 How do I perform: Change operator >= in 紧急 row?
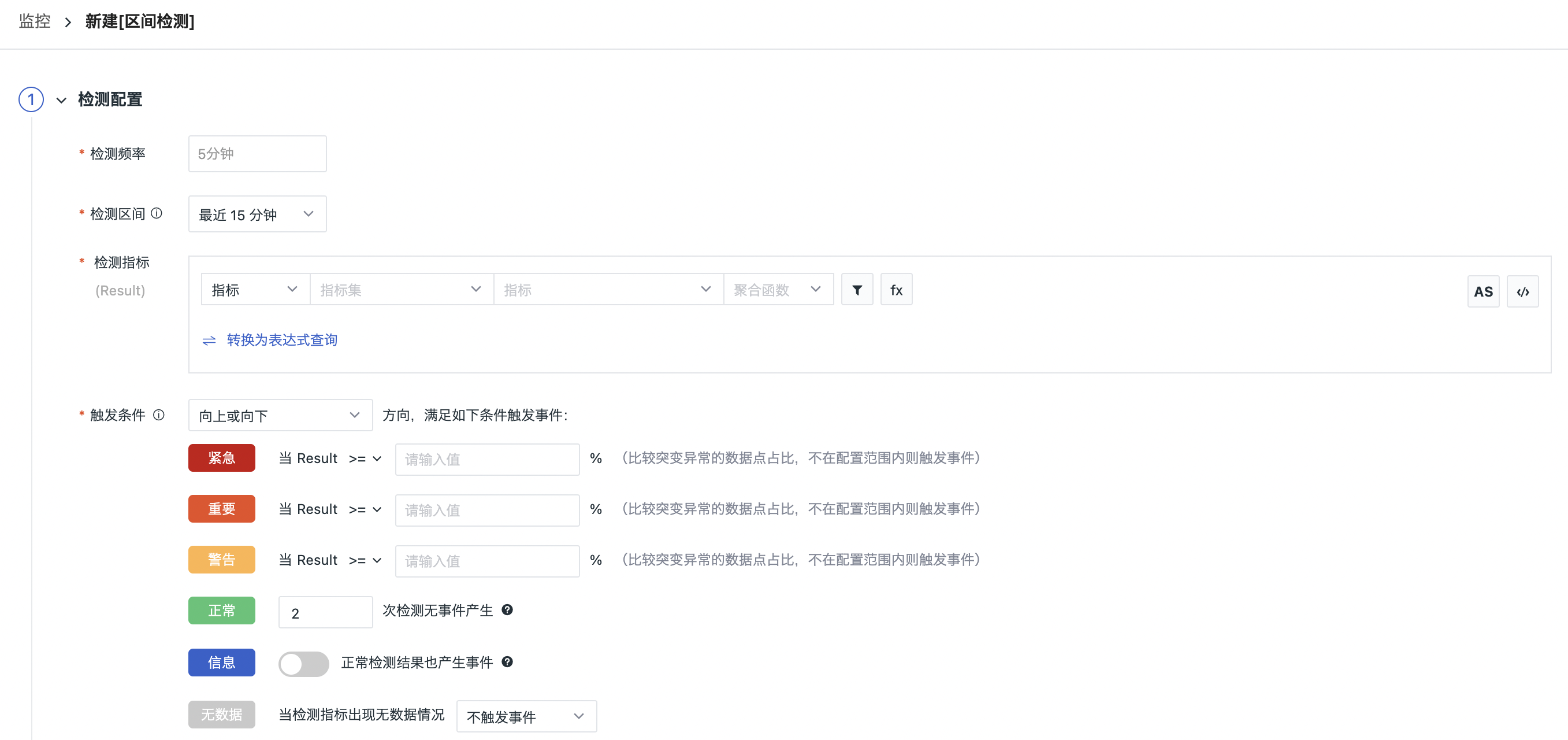click(365, 458)
